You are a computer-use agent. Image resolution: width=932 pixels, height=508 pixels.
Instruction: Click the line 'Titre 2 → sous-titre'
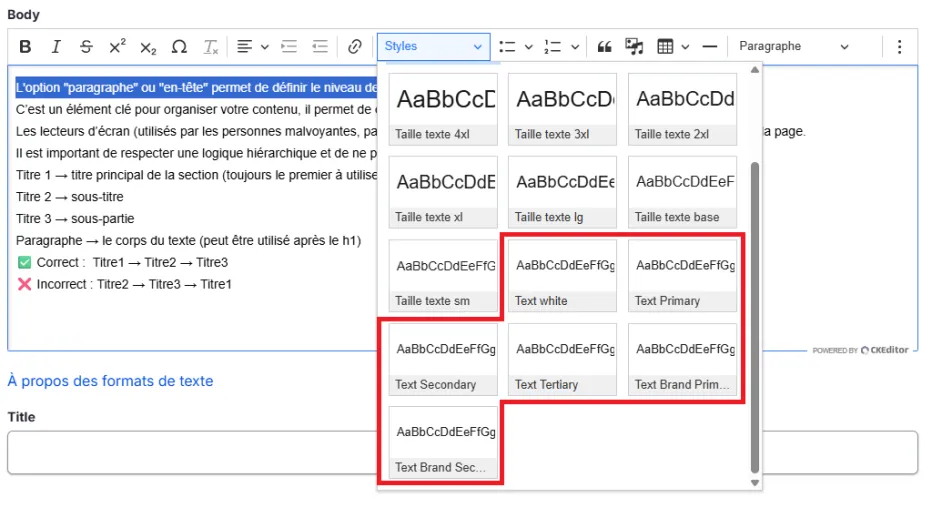click(70, 197)
